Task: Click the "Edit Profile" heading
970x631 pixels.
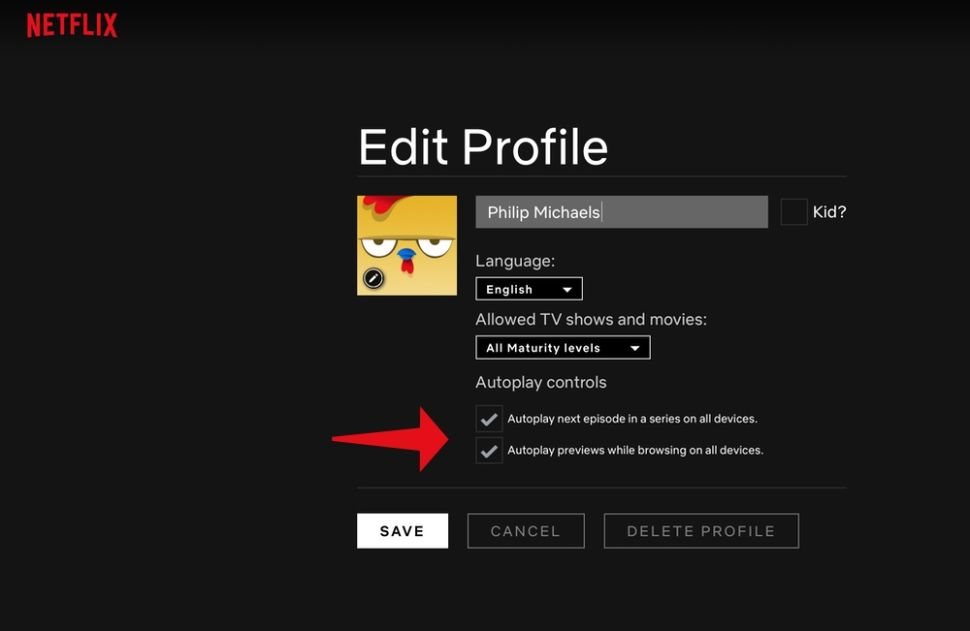Action: 483,148
